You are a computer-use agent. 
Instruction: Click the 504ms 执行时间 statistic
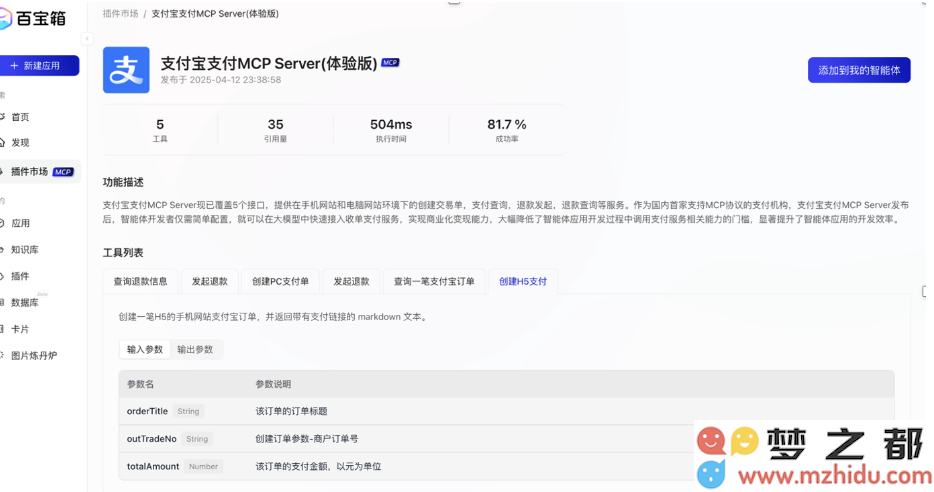tap(391, 130)
